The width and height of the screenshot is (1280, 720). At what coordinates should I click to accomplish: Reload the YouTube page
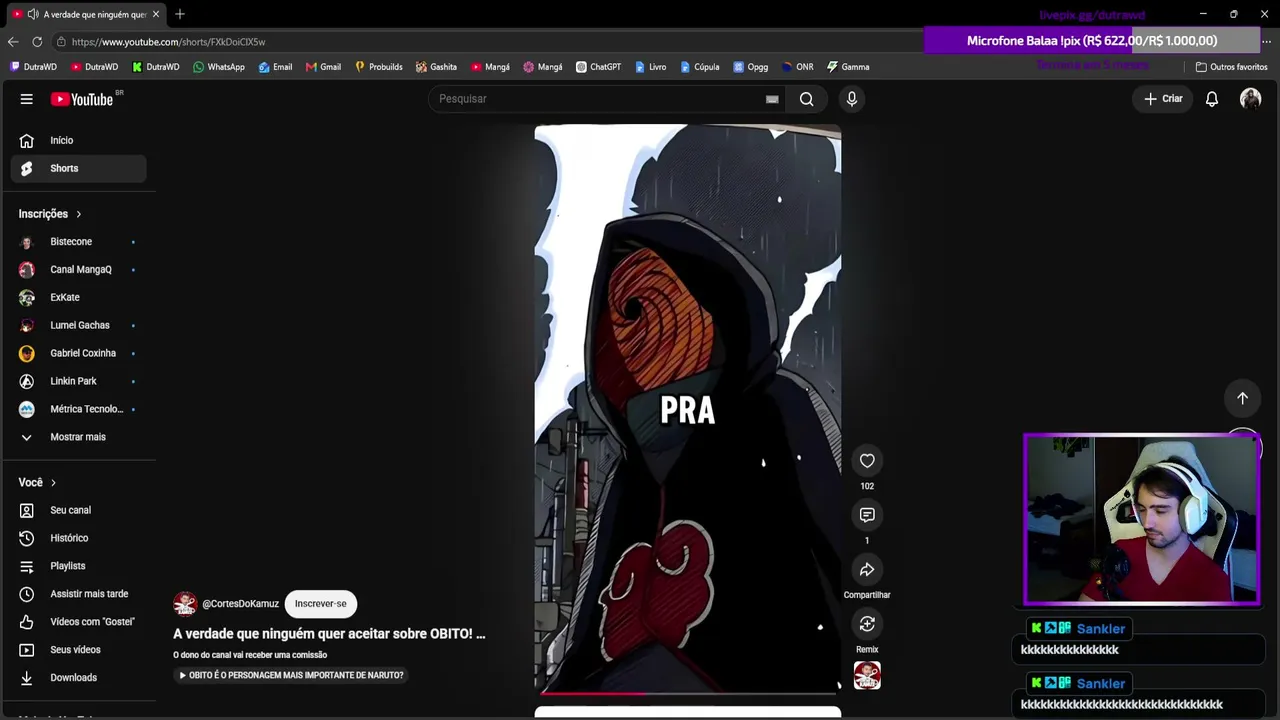(37, 42)
